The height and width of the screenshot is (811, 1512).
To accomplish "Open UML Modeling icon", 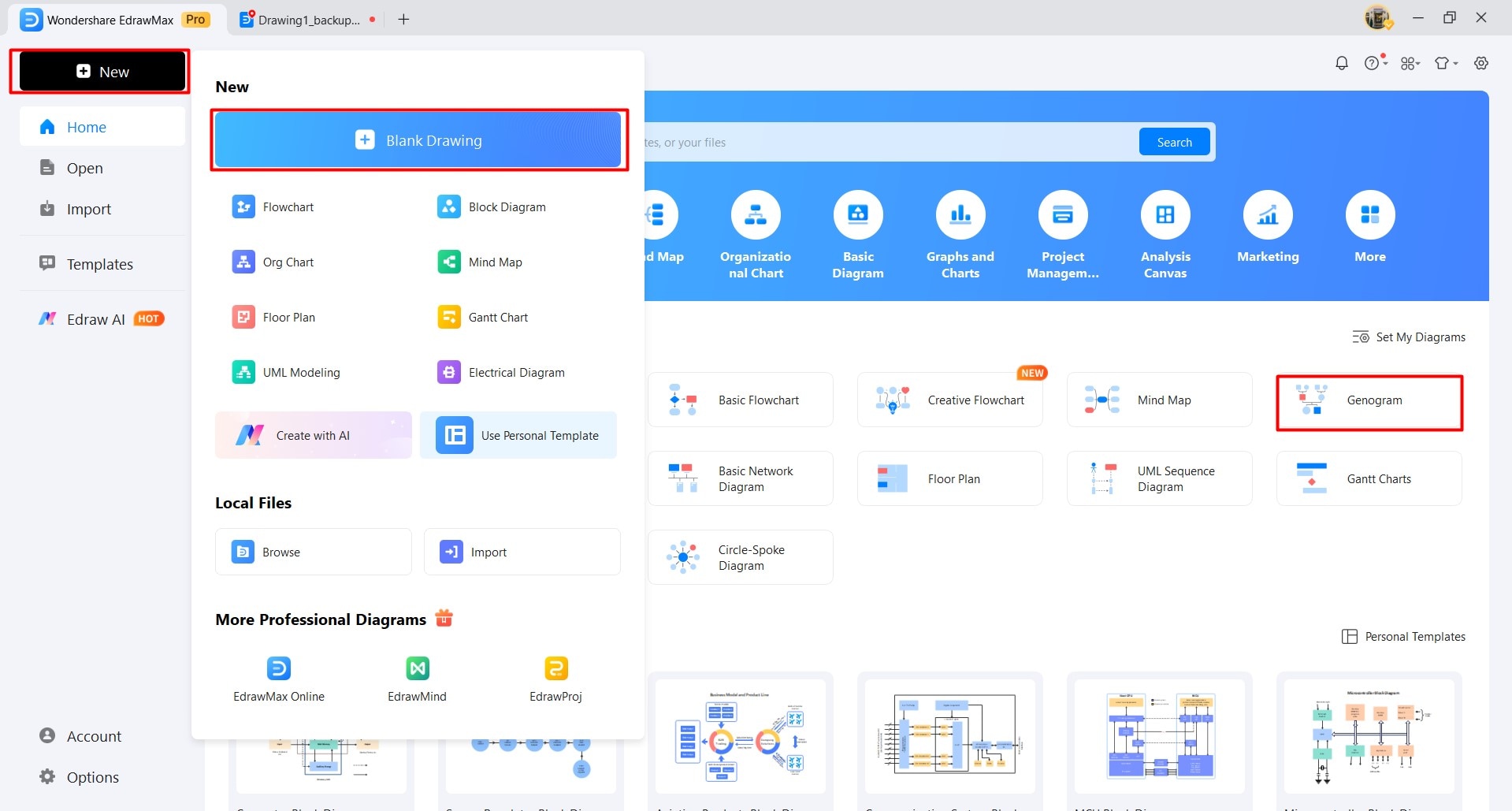I will coord(243,372).
